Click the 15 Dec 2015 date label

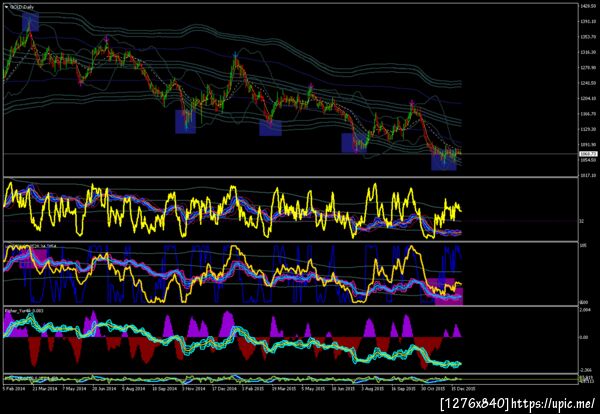tap(465, 388)
